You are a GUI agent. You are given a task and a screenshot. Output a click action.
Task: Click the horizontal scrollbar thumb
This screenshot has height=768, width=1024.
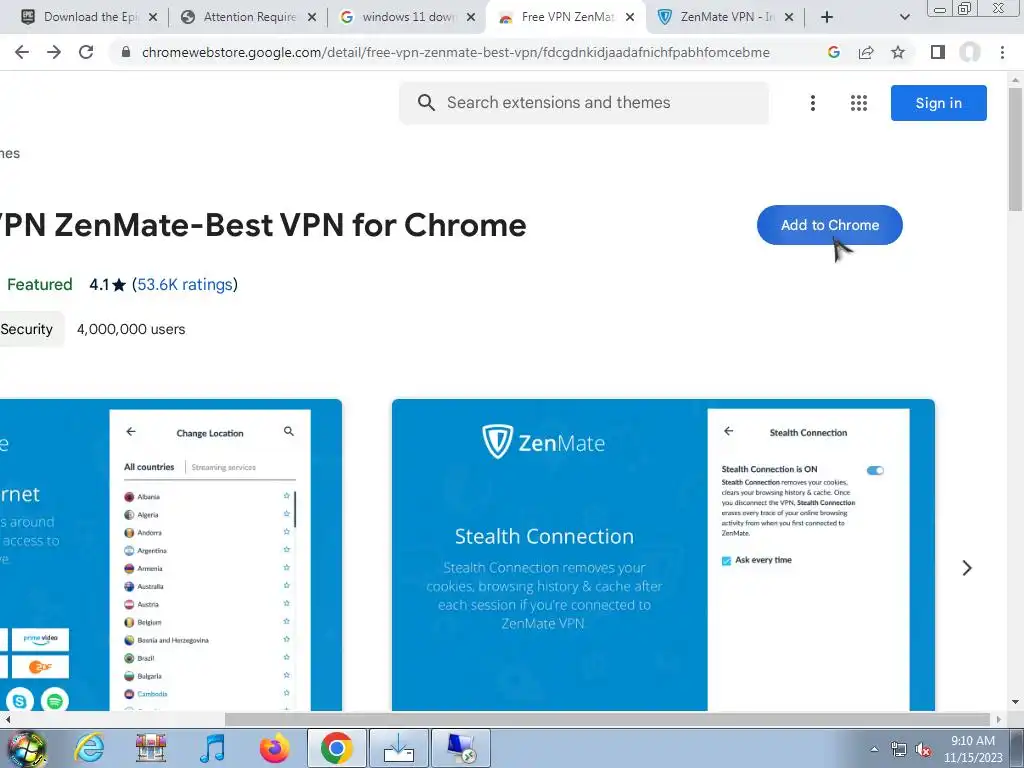click(607, 719)
